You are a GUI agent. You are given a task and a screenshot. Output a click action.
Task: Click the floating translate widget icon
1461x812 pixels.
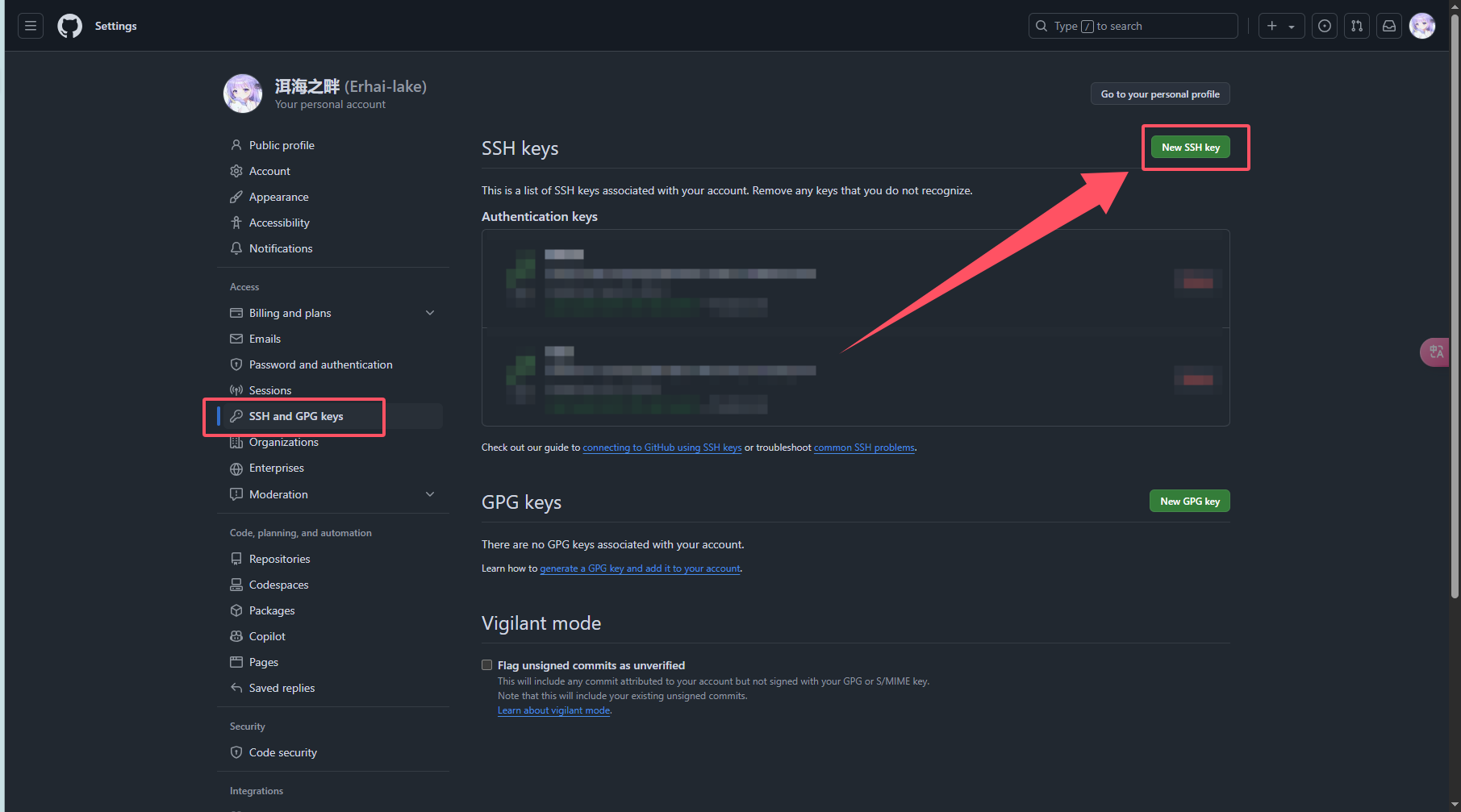[x=1435, y=352]
